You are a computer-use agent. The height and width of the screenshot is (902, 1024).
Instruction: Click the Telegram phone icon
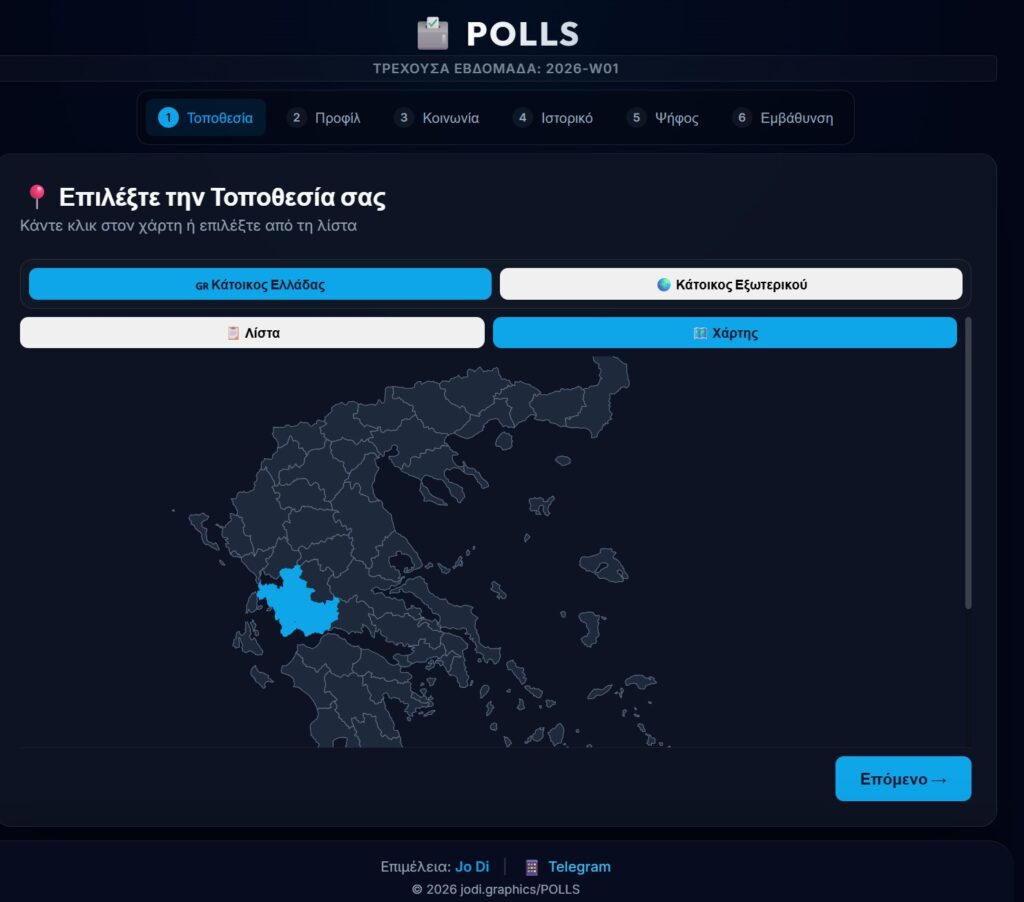coord(532,867)
